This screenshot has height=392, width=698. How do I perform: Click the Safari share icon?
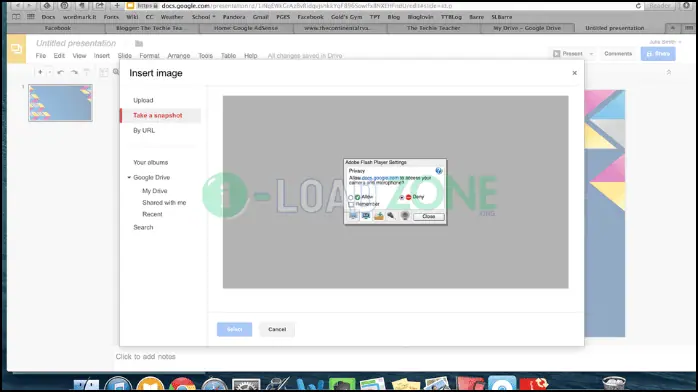tap(99, 5)
